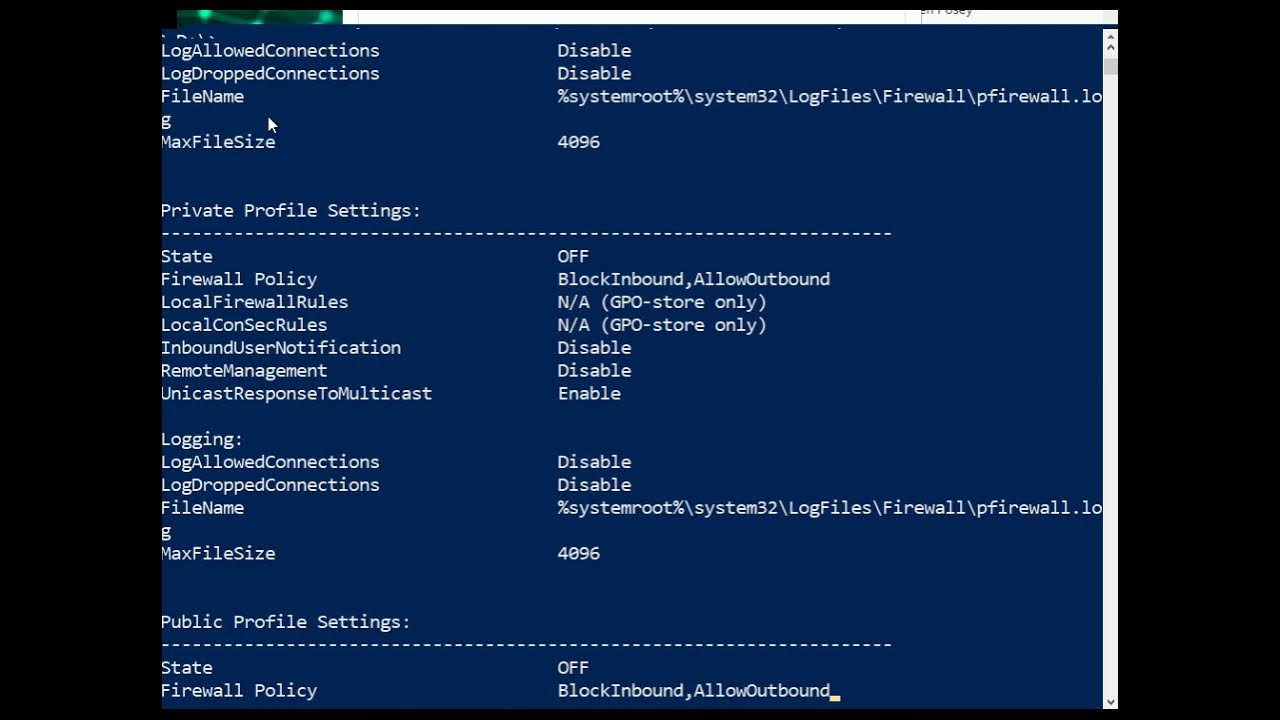Click the OFF state under Private Profile
This screenshot has width=1280, height=720.
tap(573, 256)
